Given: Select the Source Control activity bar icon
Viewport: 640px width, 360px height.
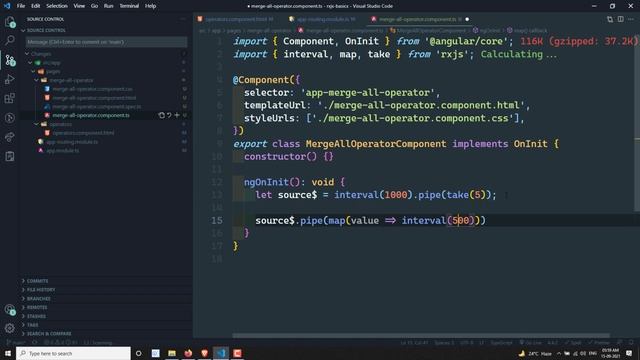Looking at the screenshot, I should pyautogui.click(x=10, y=60).
